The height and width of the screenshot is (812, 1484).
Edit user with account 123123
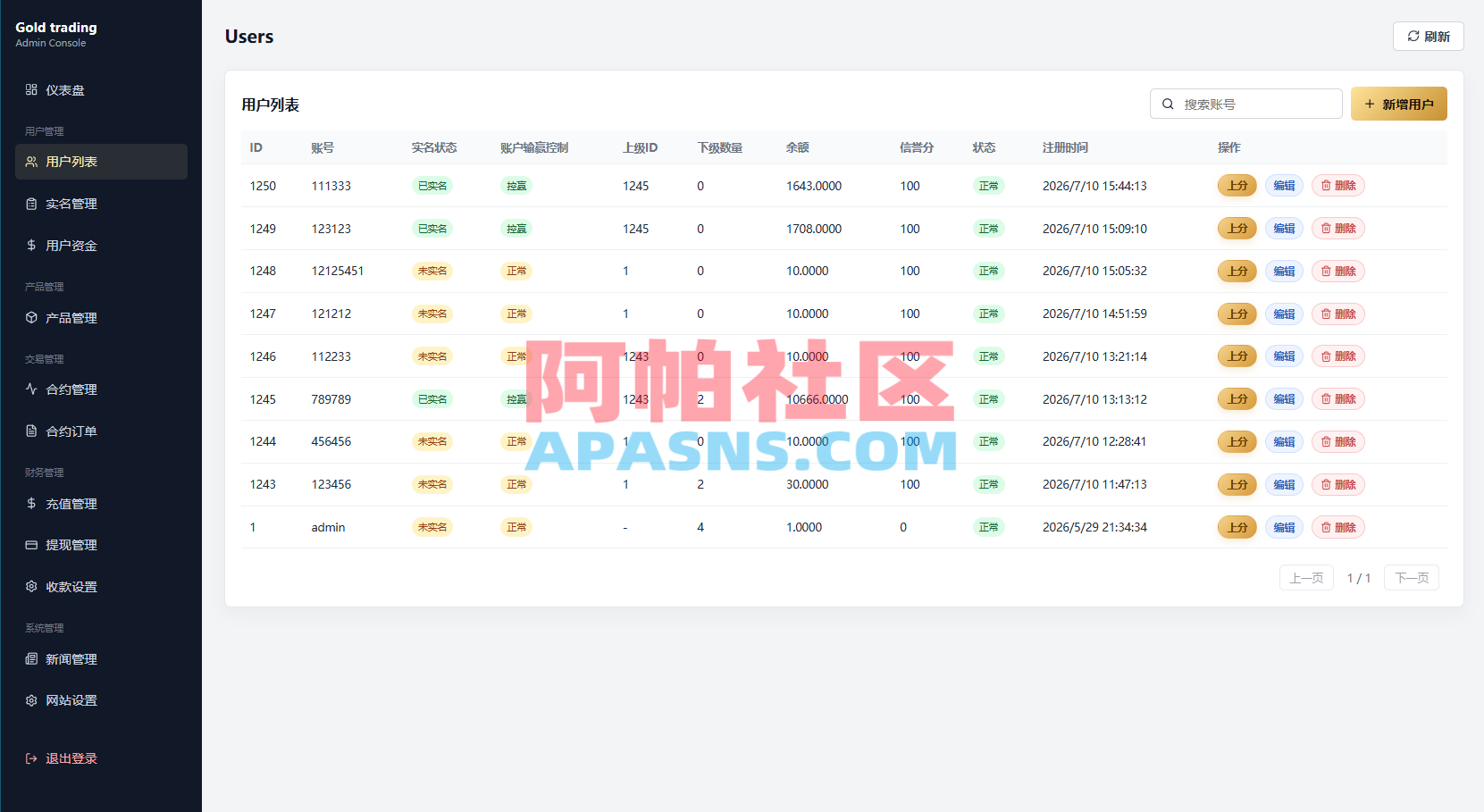click(1284, 229)
